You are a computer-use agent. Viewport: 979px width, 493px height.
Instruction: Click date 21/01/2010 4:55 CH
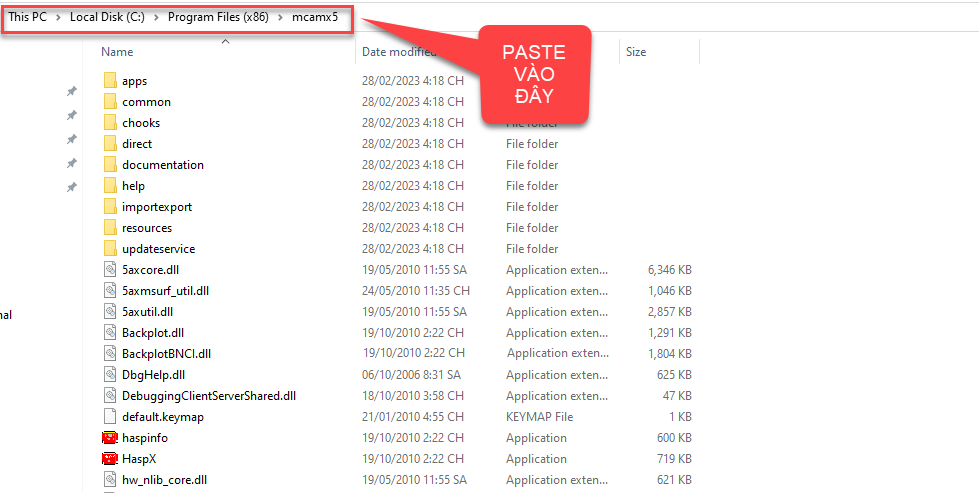click(x=413, y=417)
